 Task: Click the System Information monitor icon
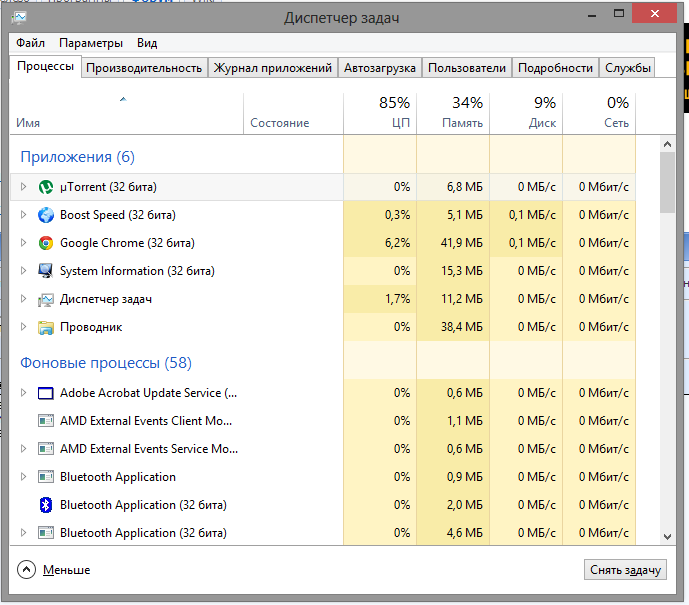coord(45,271)
